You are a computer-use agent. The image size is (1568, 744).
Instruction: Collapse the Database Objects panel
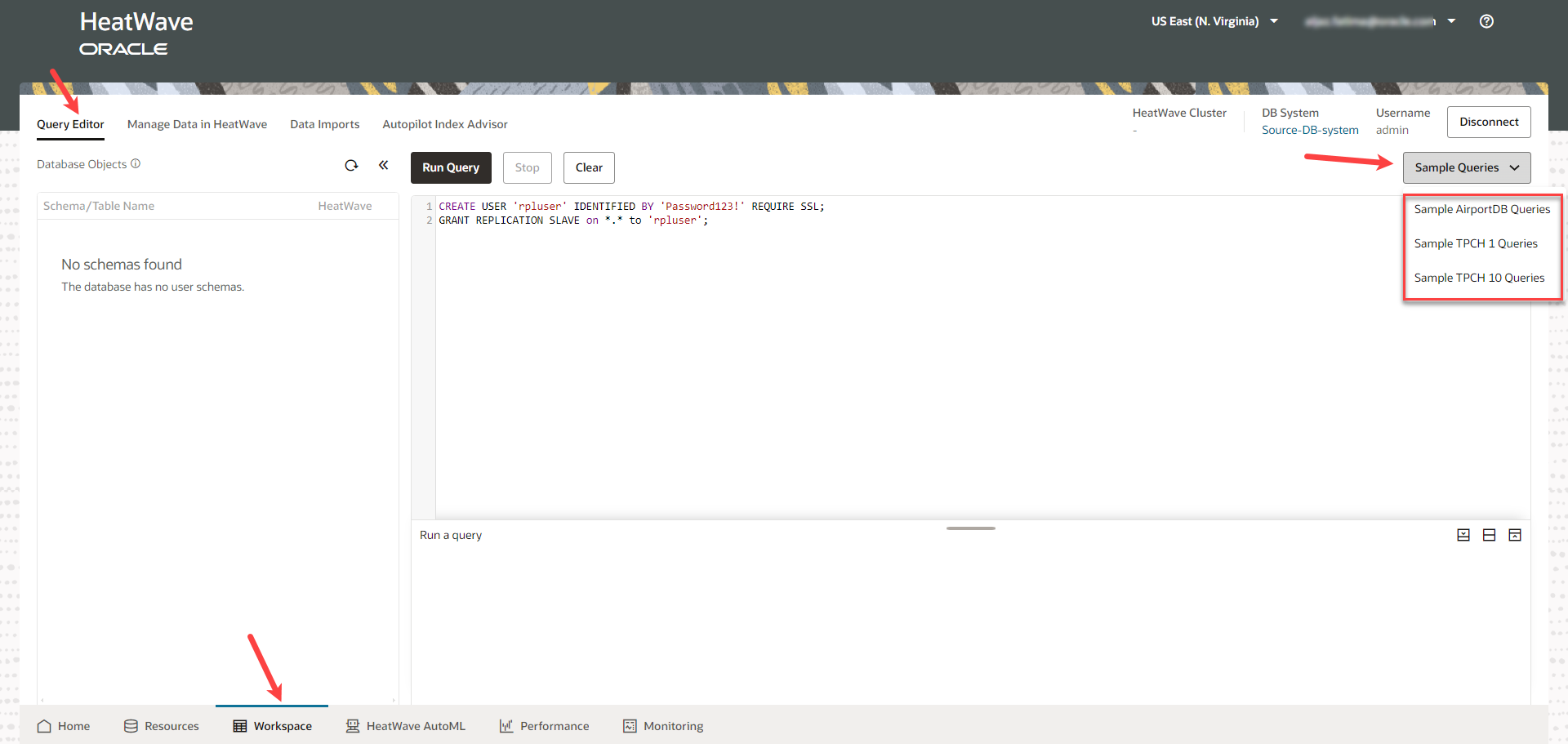tap(384, 165)
